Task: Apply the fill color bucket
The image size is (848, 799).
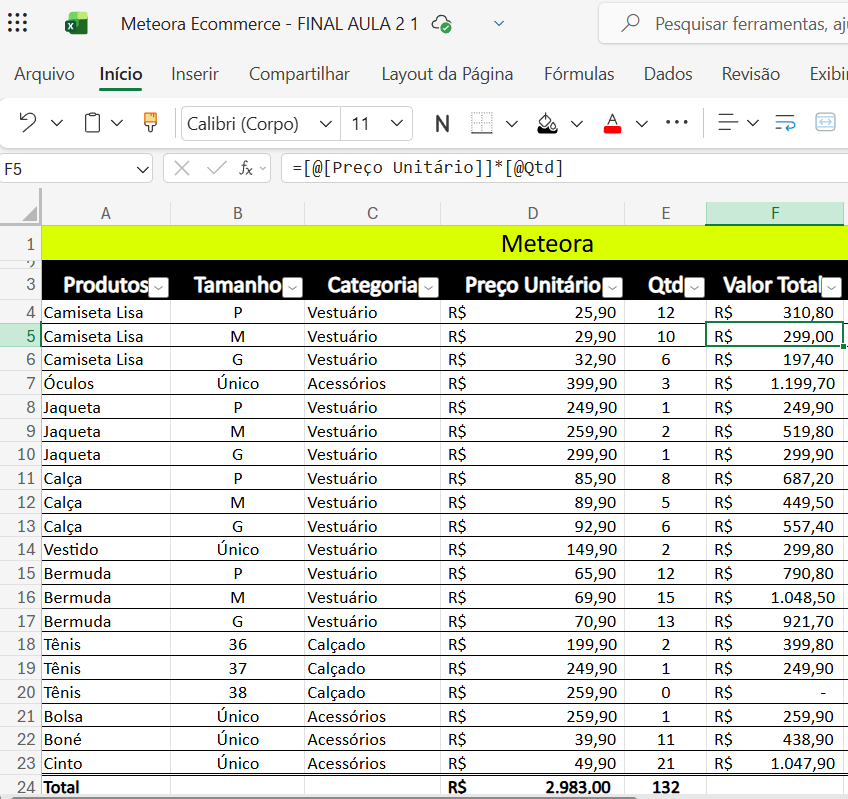Action: pyautogui.click(x=547, y=123)
